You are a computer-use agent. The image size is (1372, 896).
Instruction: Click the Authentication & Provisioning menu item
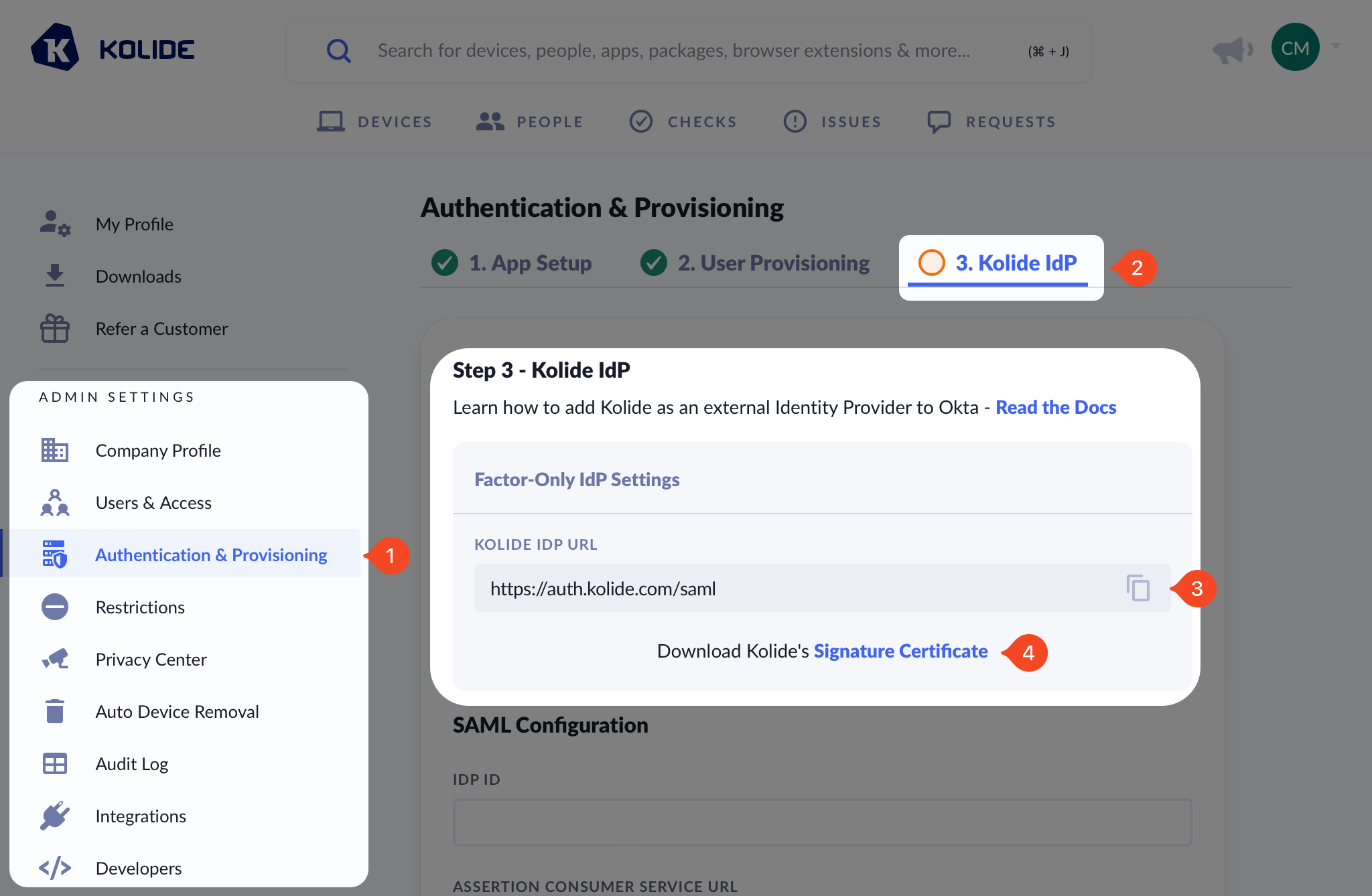pyautogui.click(x=211, y=553)
